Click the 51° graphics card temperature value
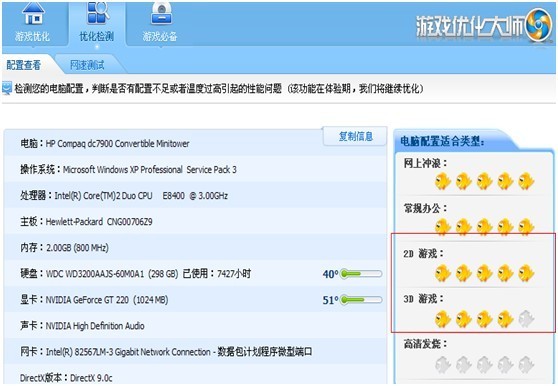Screen dimensions: 558x386 click(x=330, y=300)
